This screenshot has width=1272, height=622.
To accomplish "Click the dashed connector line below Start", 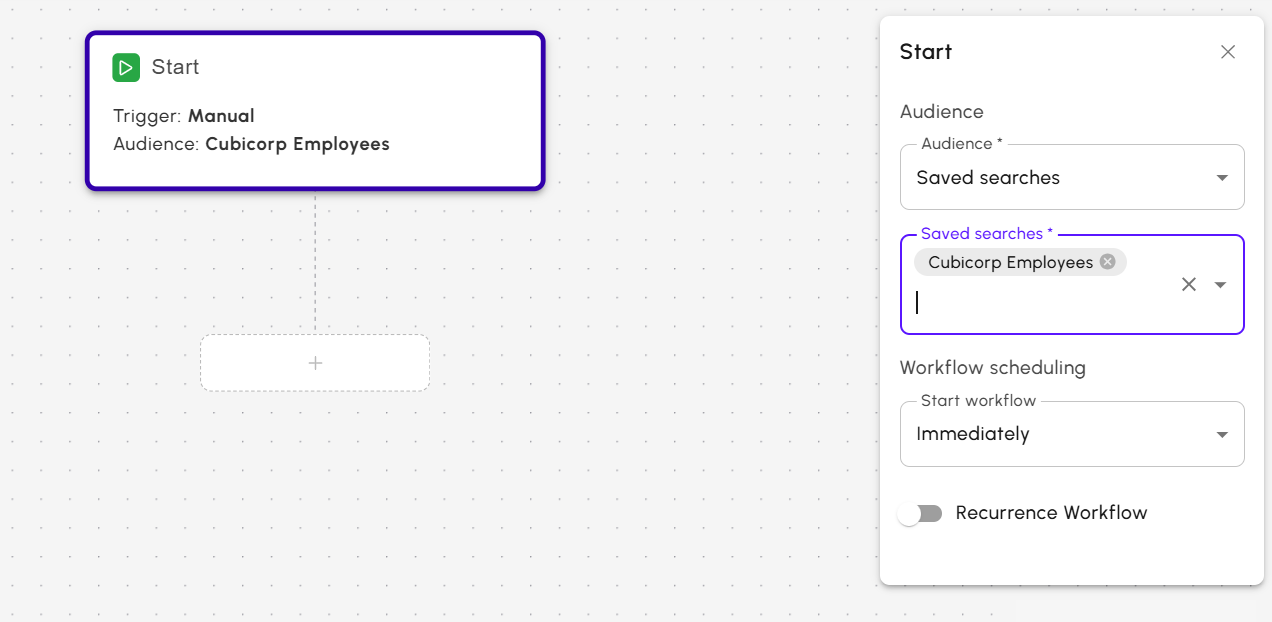I will [315, 260].
